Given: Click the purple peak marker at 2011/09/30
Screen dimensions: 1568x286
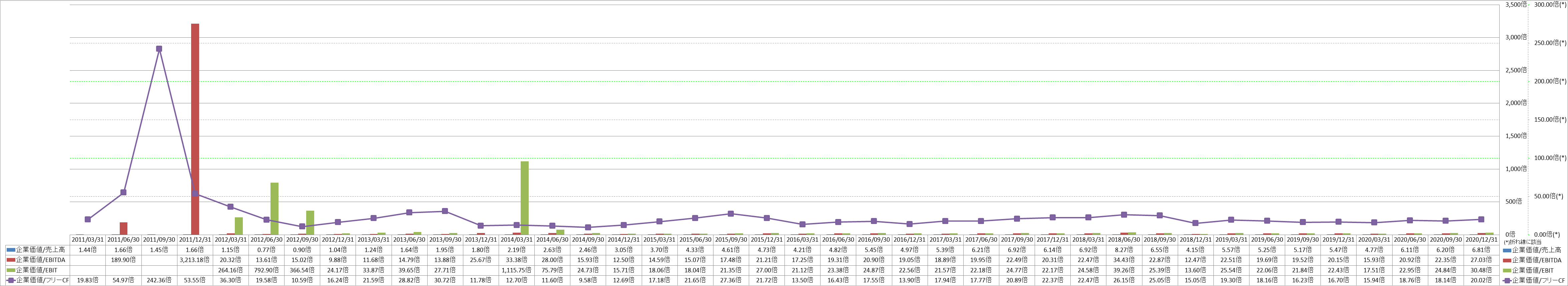Looking at the screenshot, I should click(159, 49).
